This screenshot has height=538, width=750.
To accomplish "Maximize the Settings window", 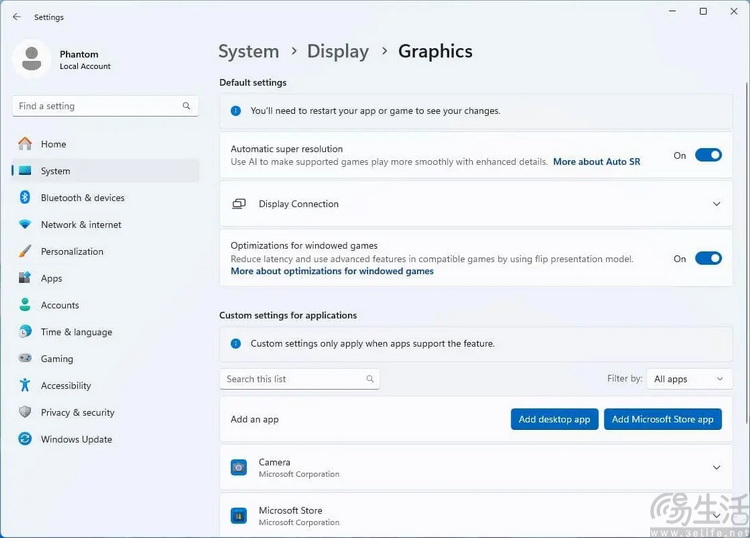I will [703, 11].
